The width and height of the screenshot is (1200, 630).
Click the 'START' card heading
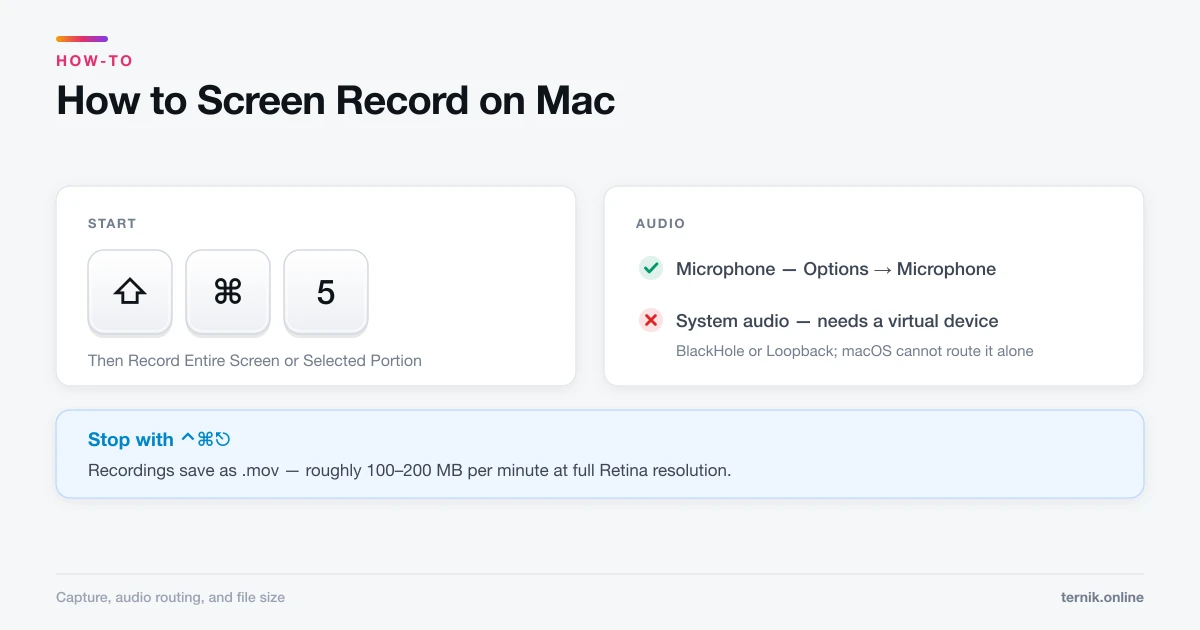tap(112, 224)
